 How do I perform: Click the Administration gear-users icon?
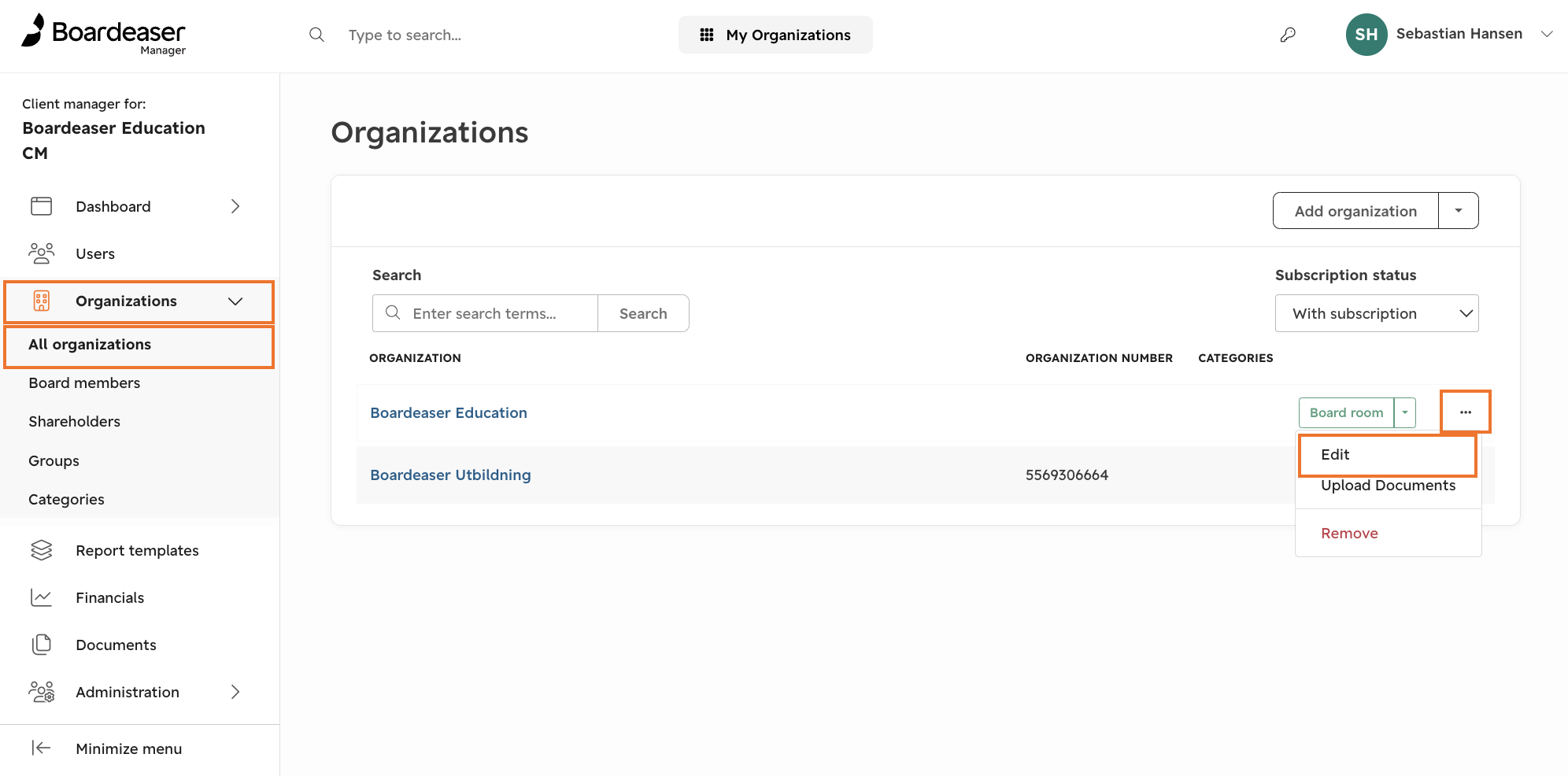tap(42, 692)
